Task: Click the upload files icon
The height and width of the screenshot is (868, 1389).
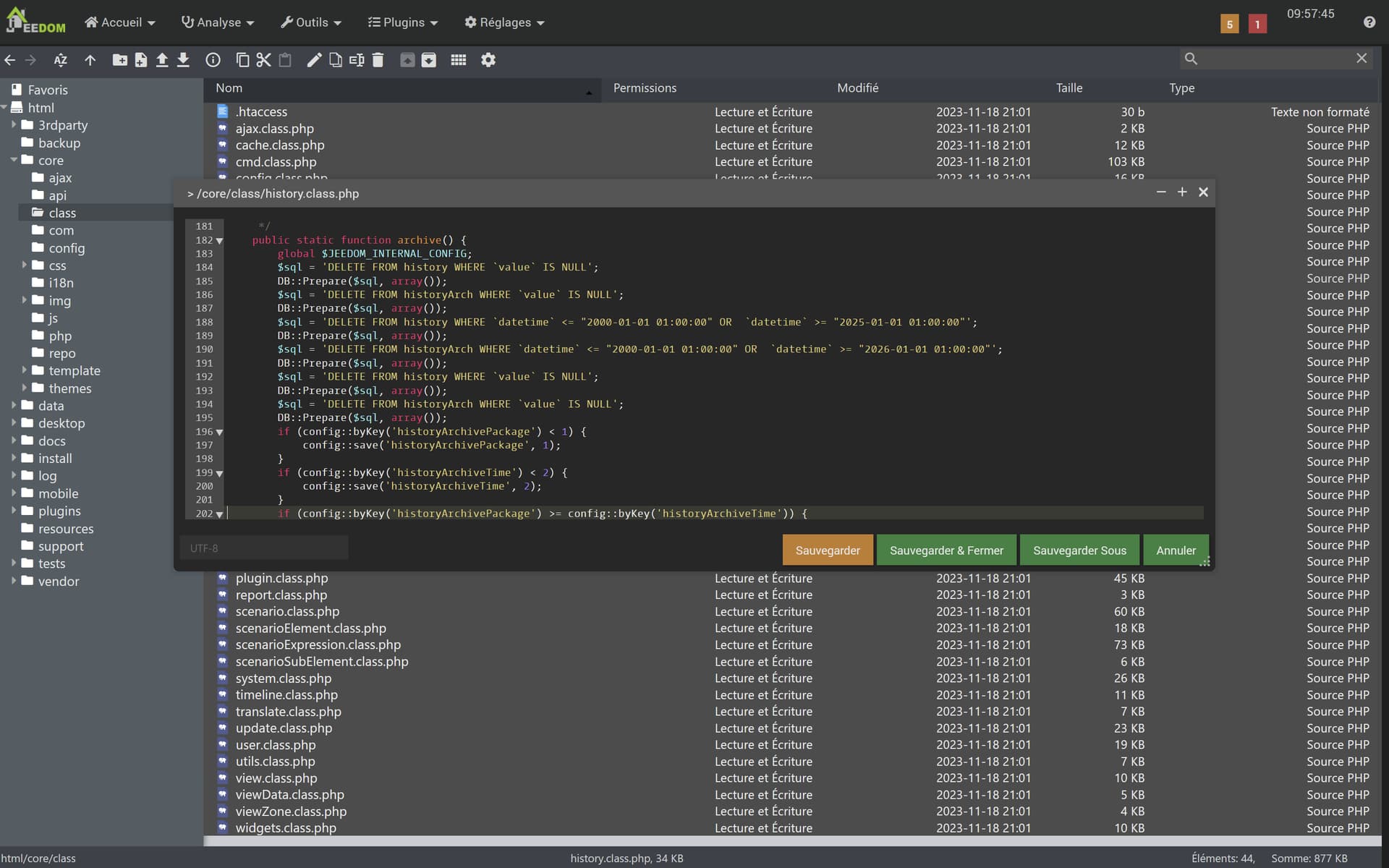Action: click(x=162, y=60)
